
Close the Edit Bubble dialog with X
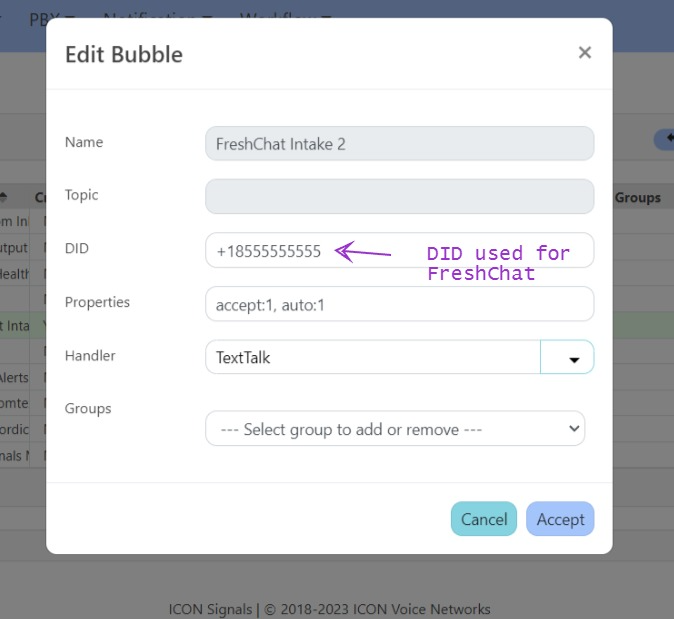[585, 53]
